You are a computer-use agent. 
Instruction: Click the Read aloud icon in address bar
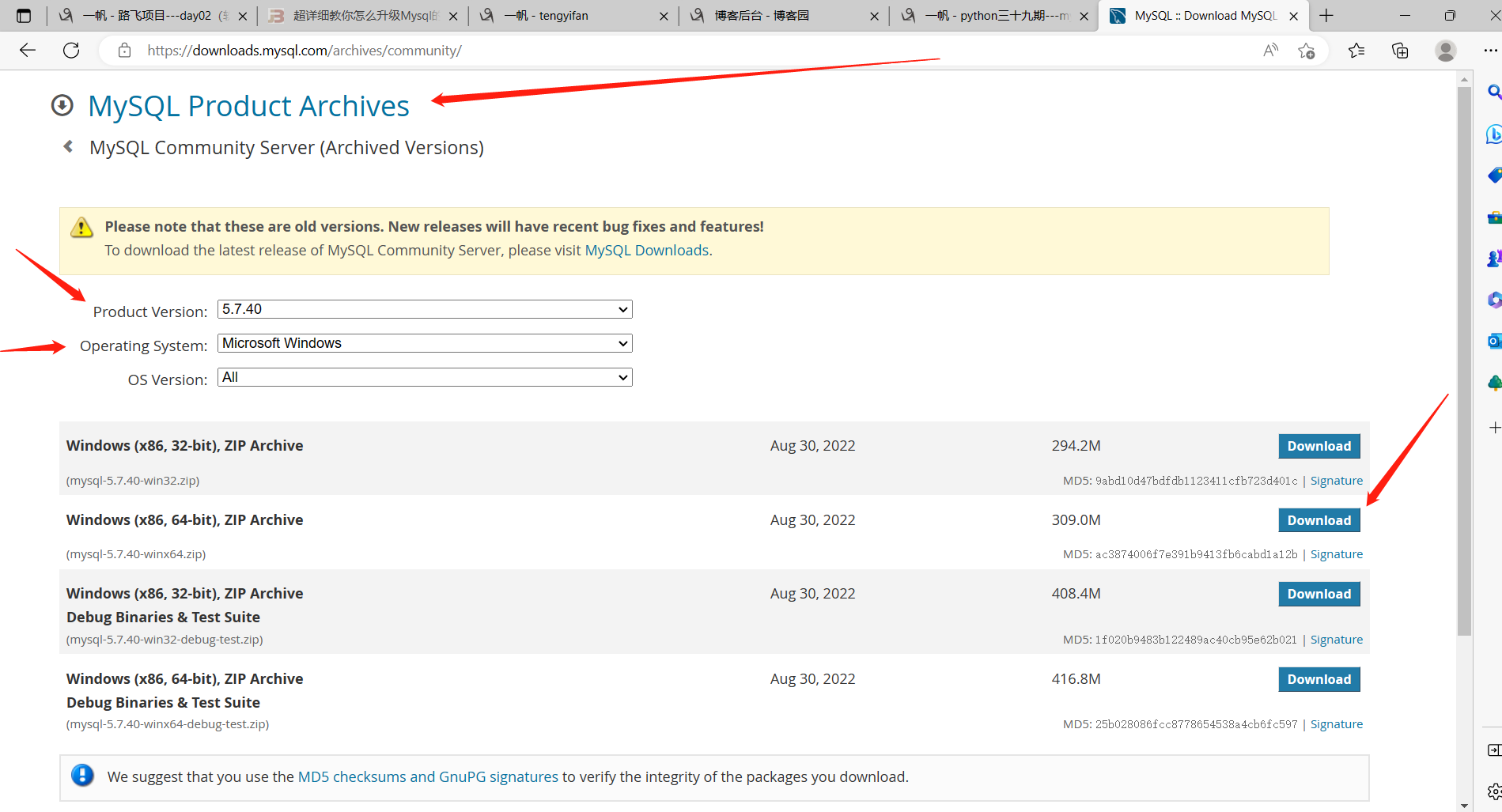pyautogui.click(x=1270, y=51)
